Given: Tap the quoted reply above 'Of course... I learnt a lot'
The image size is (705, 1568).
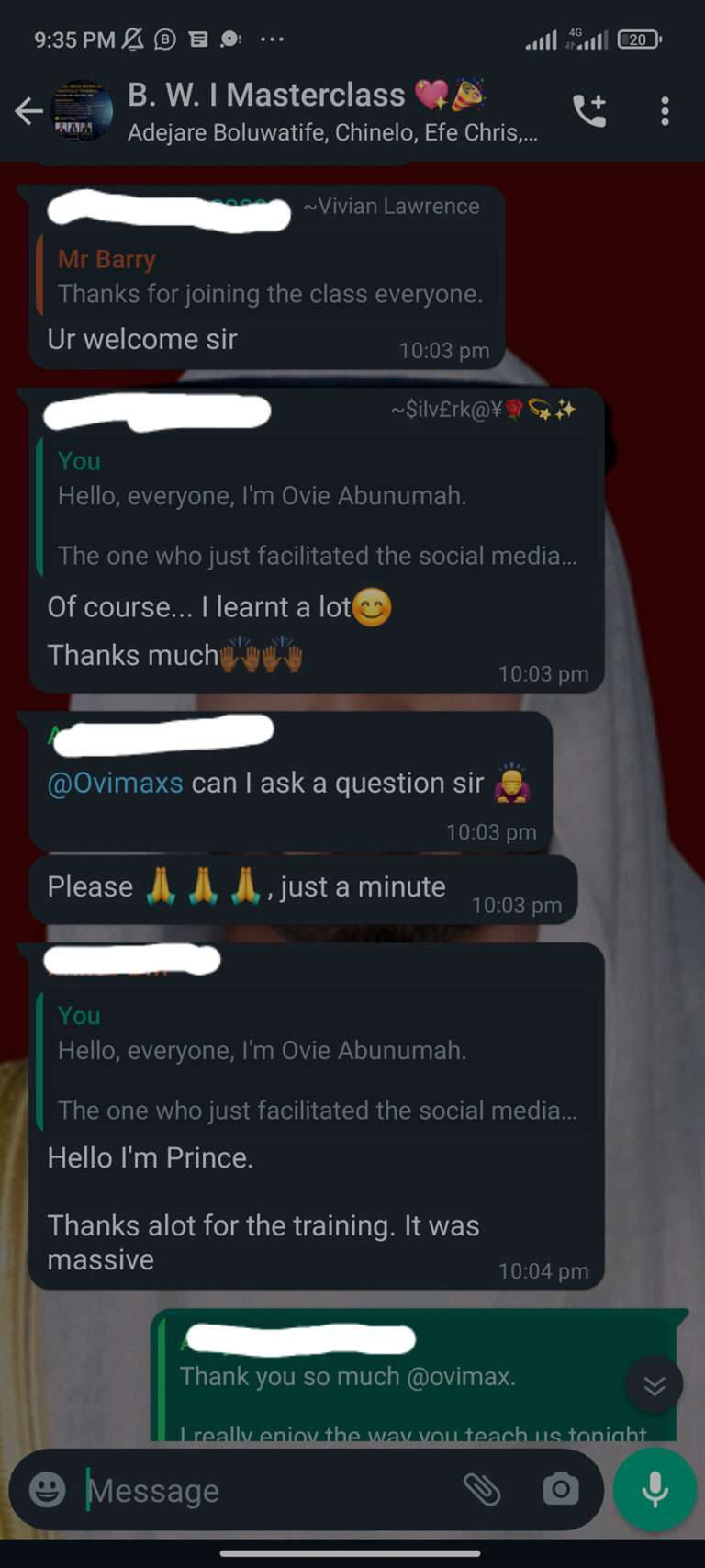Looking at the screenshot, I should pos(317,508).
